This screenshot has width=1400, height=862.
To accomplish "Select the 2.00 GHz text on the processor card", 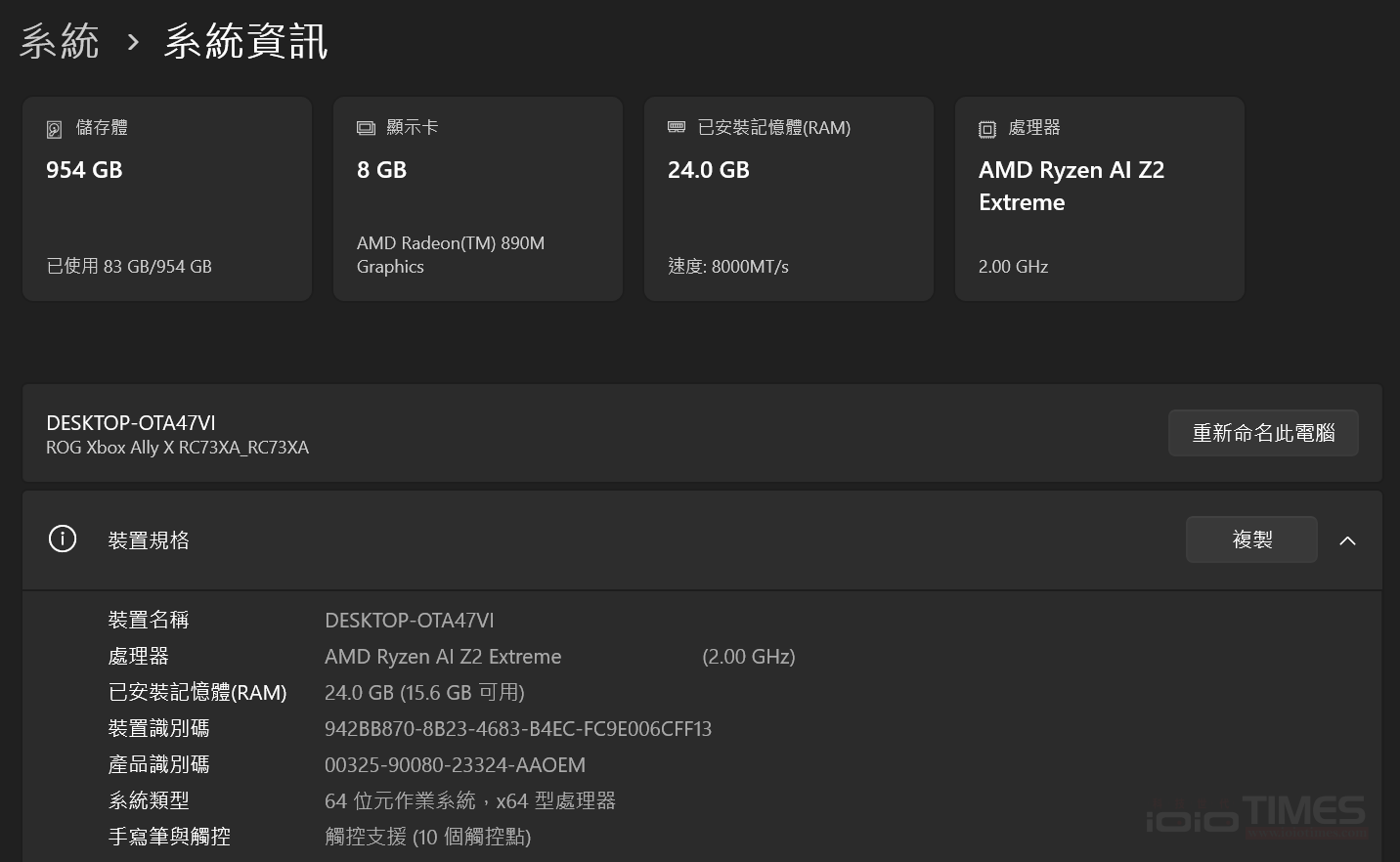I will [x=1013, y=266].
